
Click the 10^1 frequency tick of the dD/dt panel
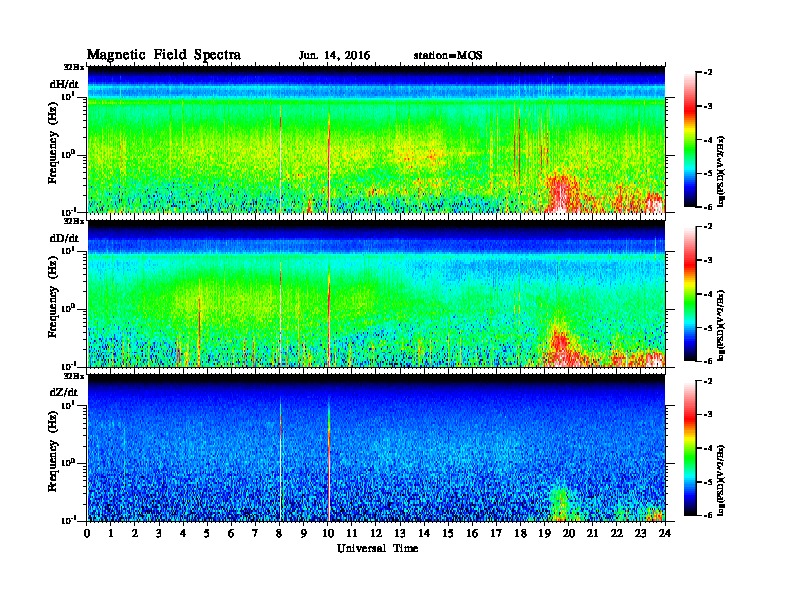point(68,250)
